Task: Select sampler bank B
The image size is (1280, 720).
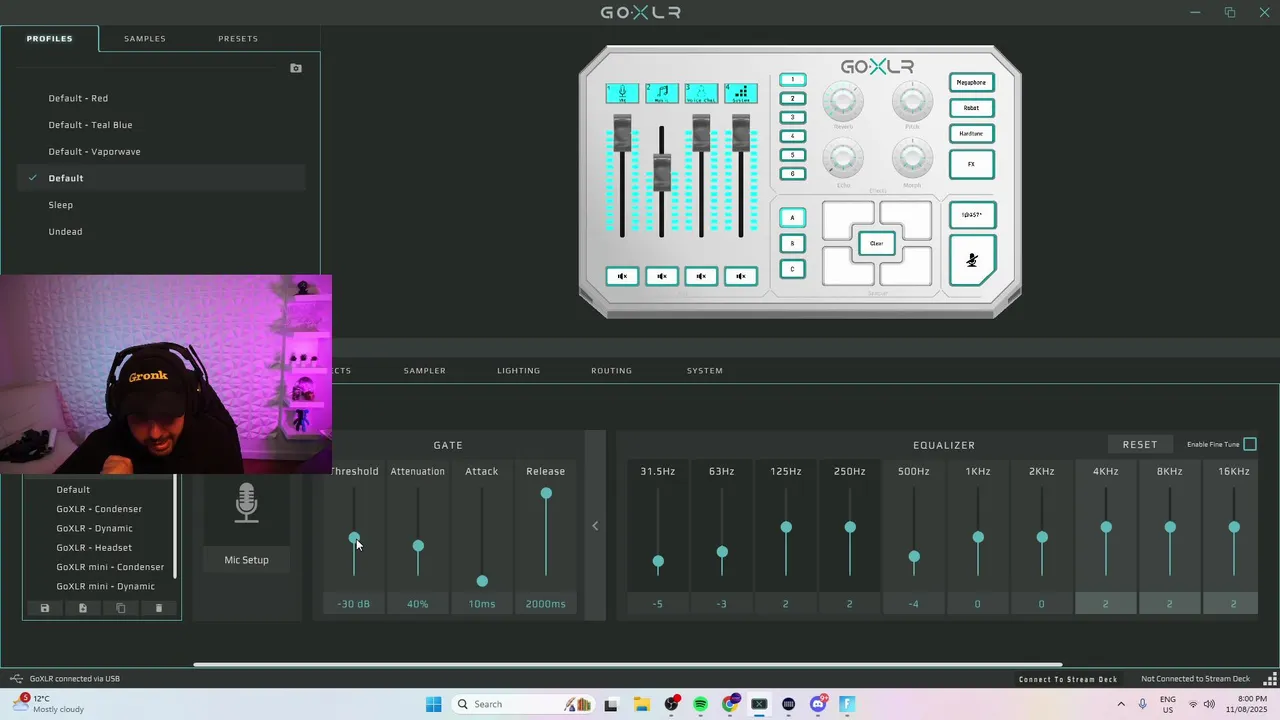Action: [792, 243]
